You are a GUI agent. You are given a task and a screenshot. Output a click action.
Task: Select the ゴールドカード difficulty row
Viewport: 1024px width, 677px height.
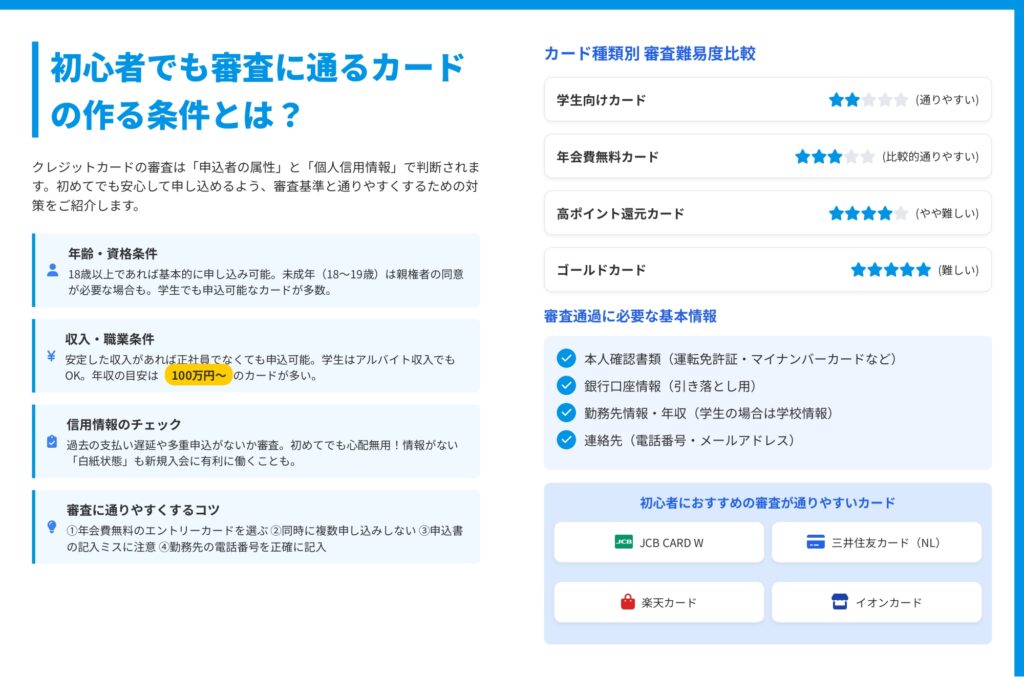pos(767,270)
